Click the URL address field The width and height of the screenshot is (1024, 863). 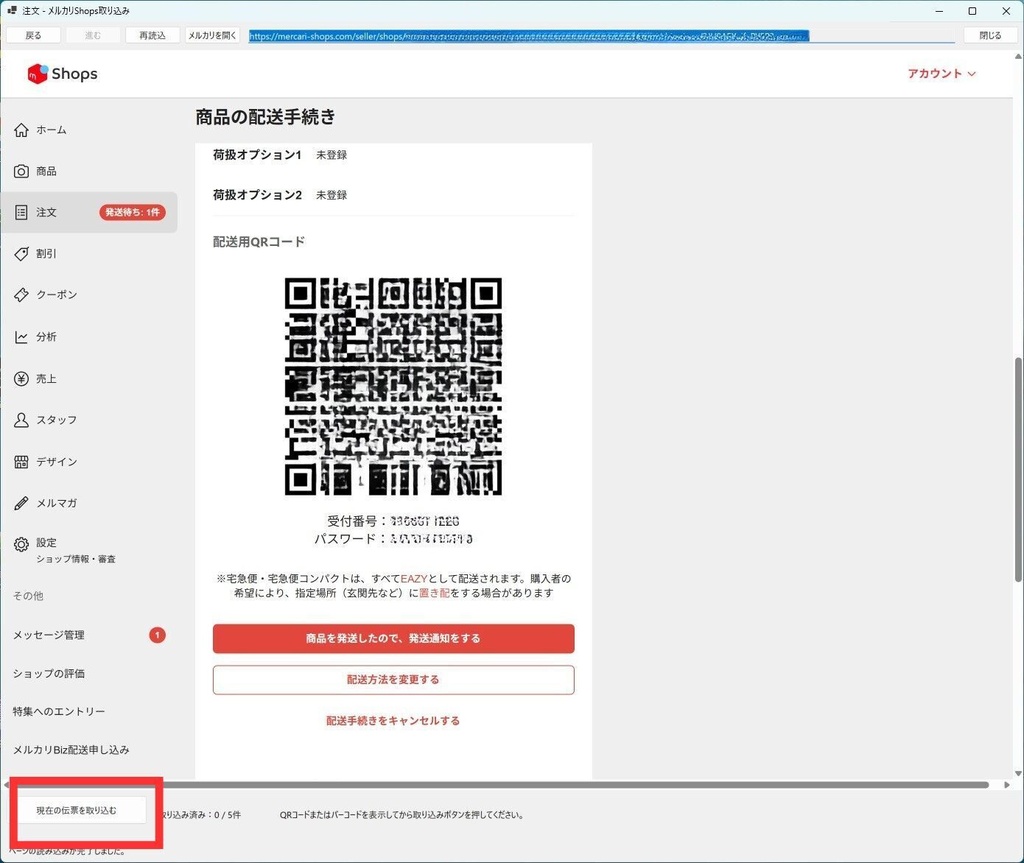(x=601, y=36)
